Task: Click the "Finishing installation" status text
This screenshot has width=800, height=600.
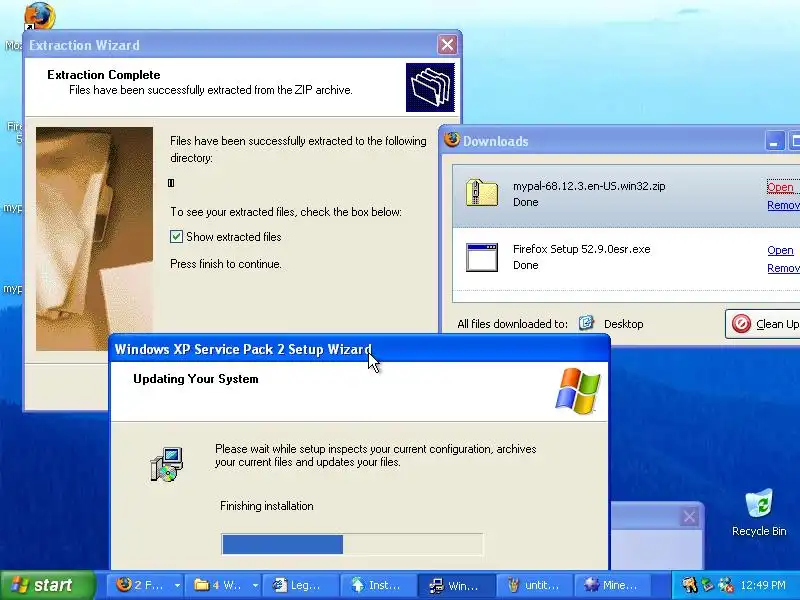Action: click(266, 506)
